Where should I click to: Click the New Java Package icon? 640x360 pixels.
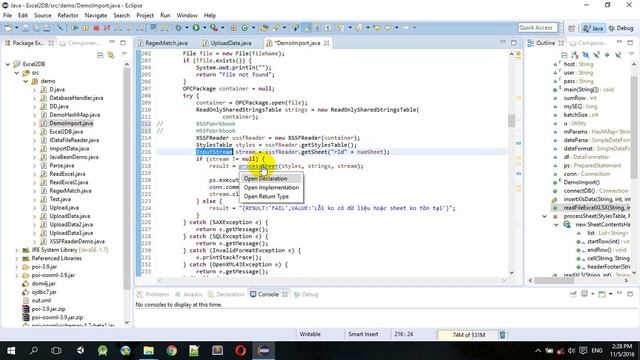tap(233, 28)
